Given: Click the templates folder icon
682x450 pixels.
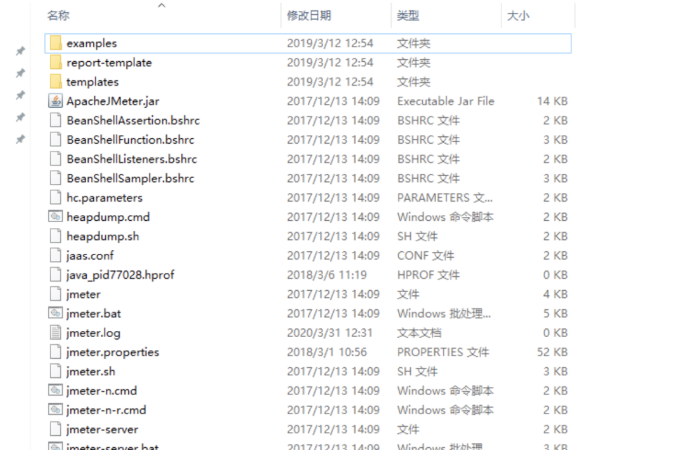Looking at the screenshot, I should [x=55, y=82].
